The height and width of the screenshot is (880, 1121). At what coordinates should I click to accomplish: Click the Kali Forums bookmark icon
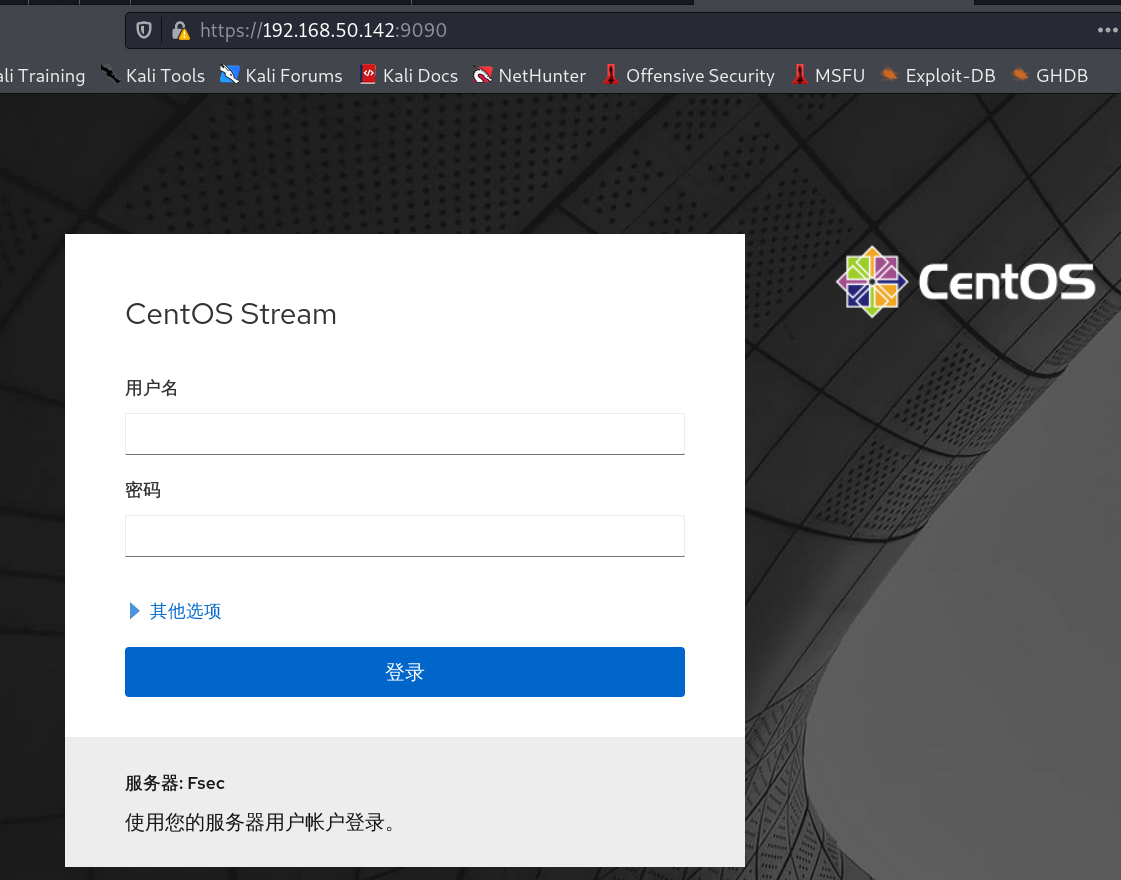click(229, 74)
